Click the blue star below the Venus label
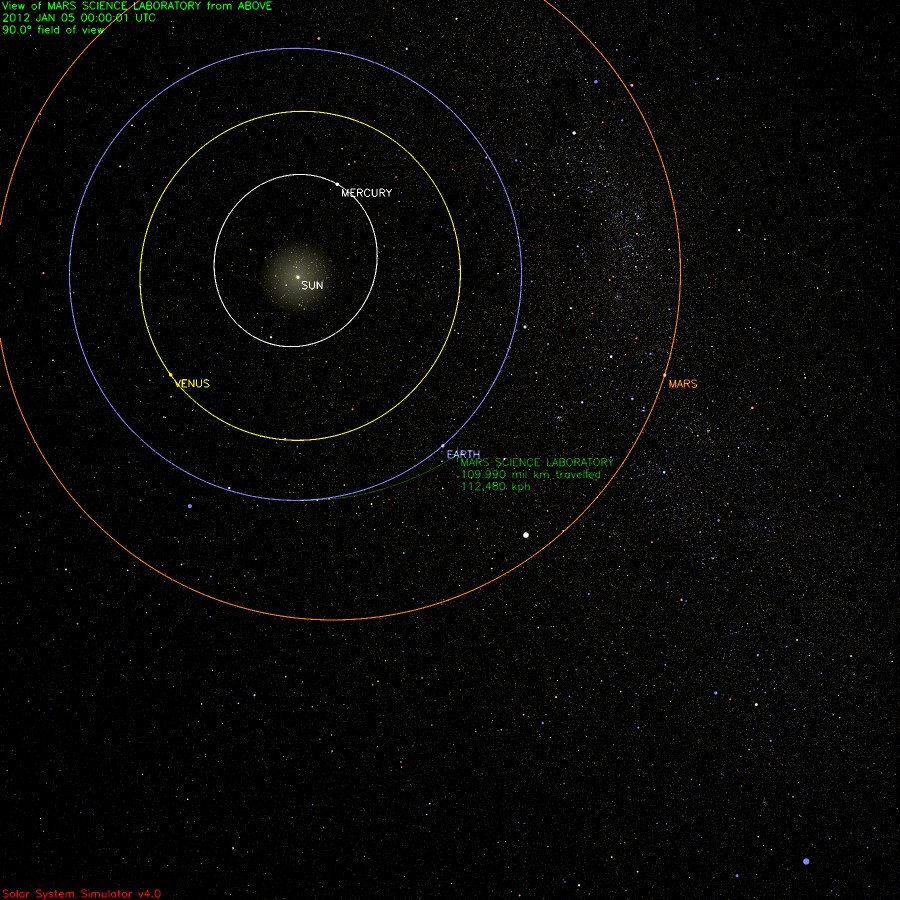Viewport: 900px width, 900px height. 189,506
